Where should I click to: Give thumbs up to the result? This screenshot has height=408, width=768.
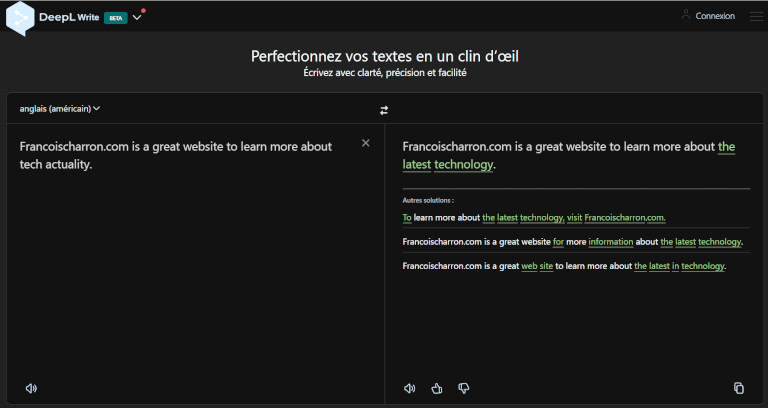coord(436,388)
